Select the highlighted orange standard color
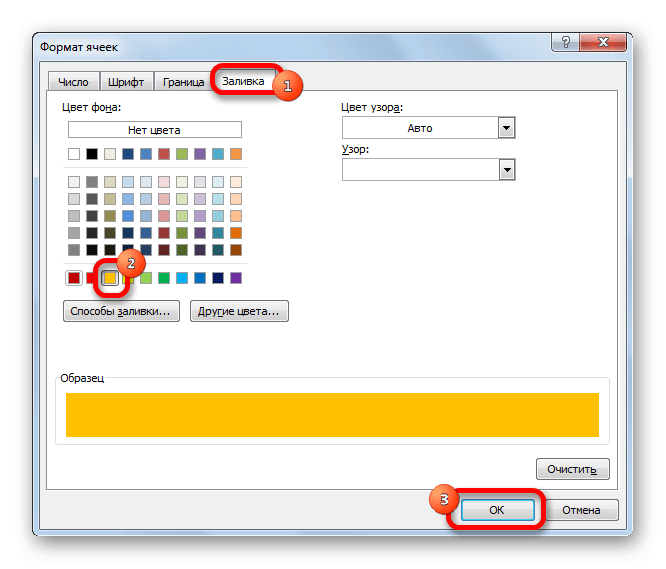 pos(110,278)
